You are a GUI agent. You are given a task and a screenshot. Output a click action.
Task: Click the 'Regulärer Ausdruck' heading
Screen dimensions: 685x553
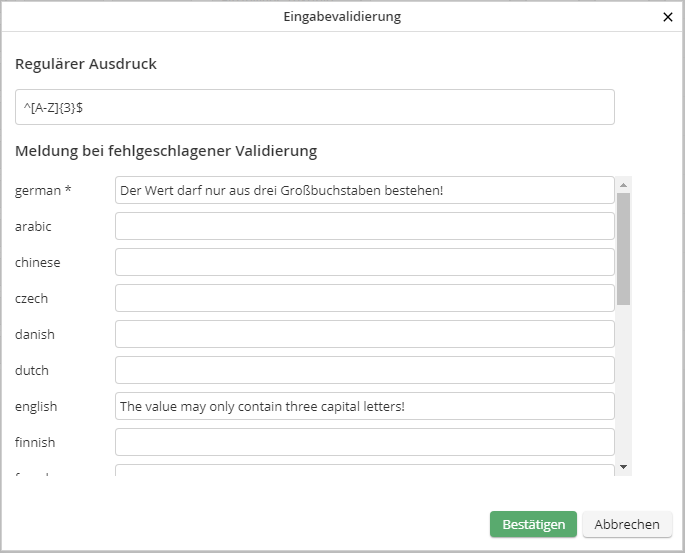pyautogui.click(x=86, y=64)
